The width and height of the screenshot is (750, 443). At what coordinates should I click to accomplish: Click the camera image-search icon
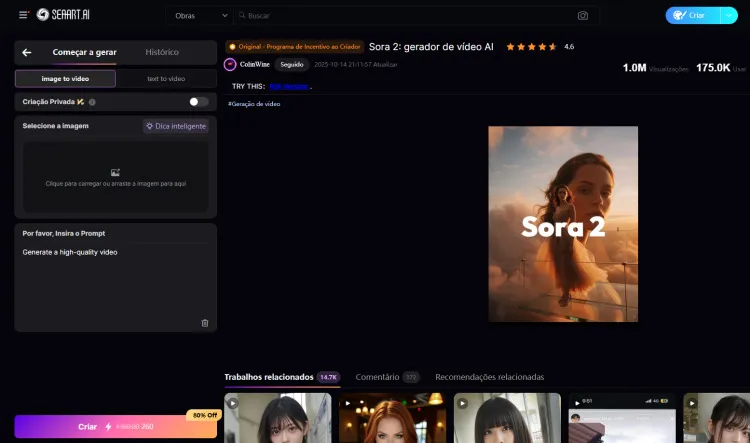pos(583,16)
